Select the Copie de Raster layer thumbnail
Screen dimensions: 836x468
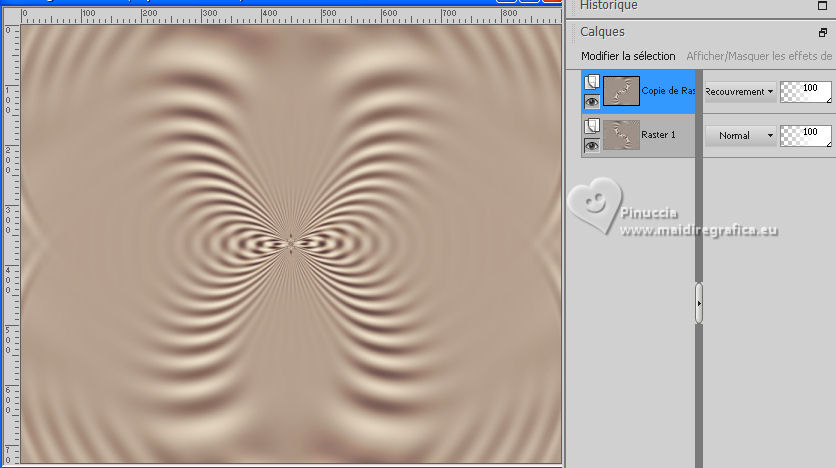tap(621, 91)
